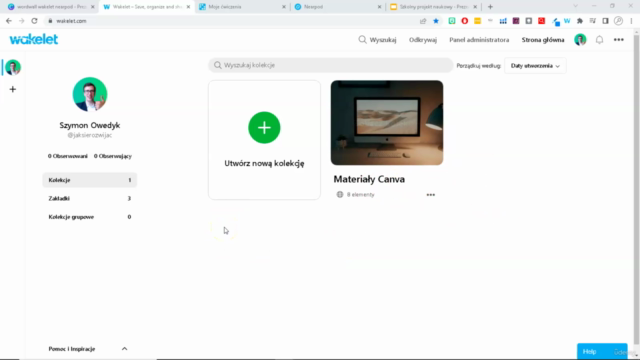Click the share page icon in address bar

(x=423, y=21)
